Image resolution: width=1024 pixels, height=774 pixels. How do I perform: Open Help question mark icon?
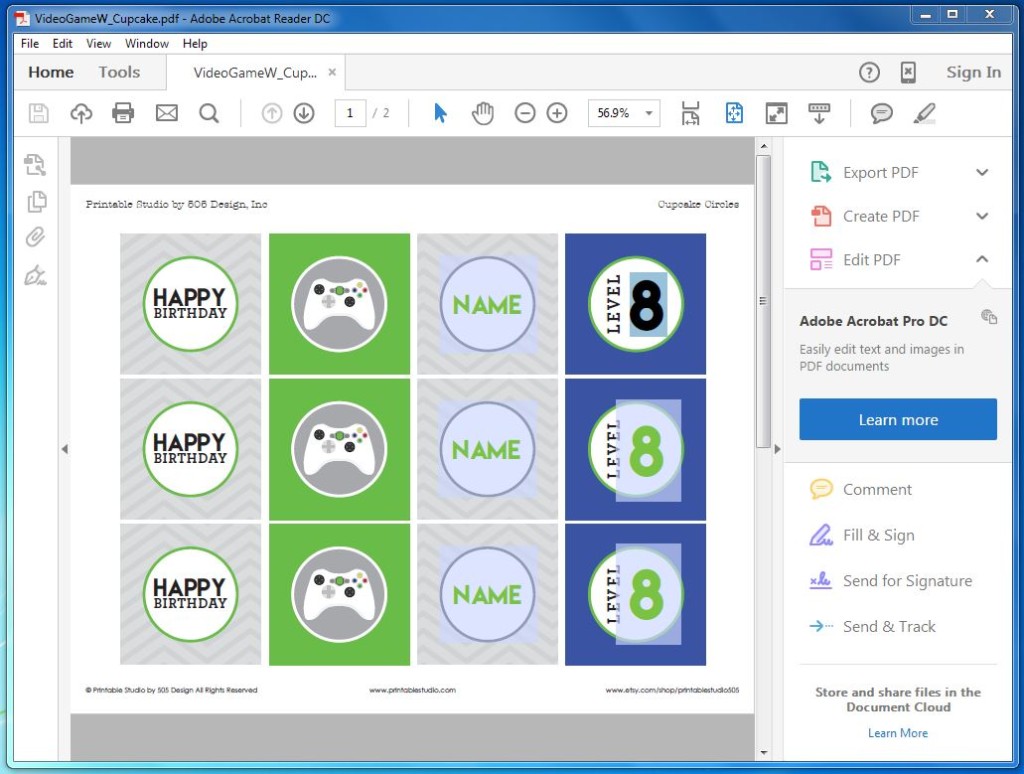869,72
